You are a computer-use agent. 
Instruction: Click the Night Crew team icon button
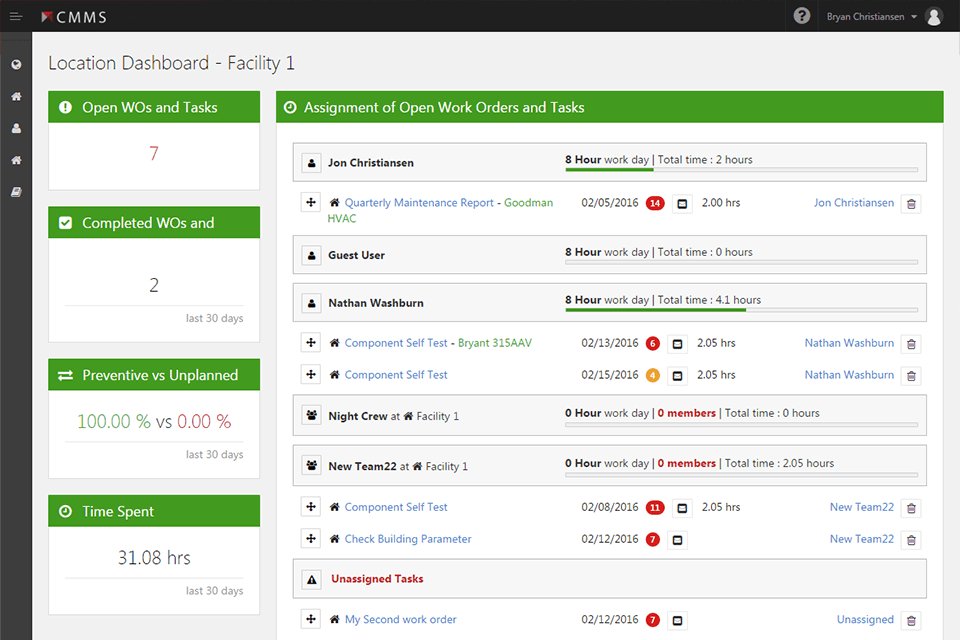[x=312, y=416]
